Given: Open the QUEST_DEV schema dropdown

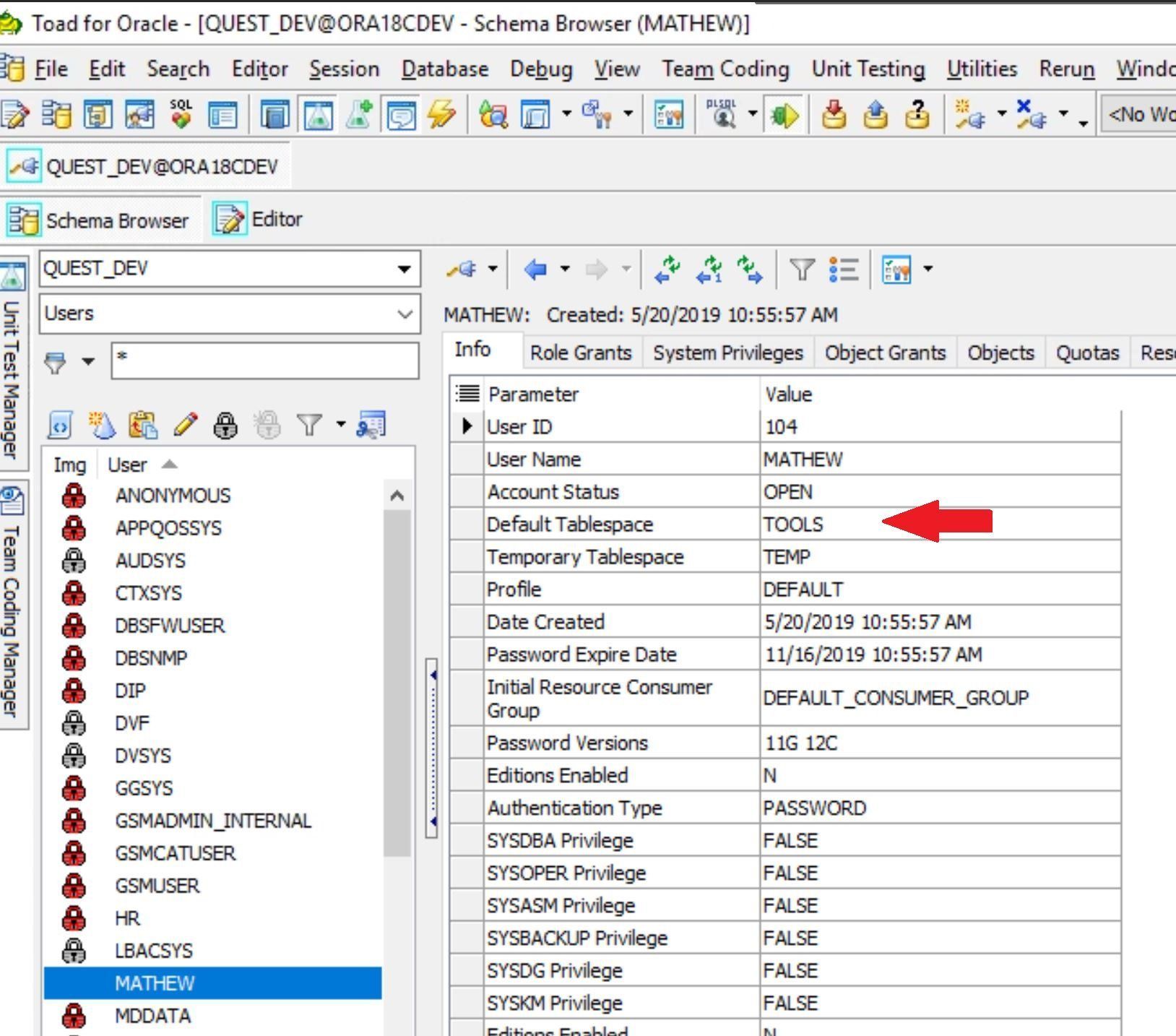Looking at the screenshot, I should tap(404, 269).
